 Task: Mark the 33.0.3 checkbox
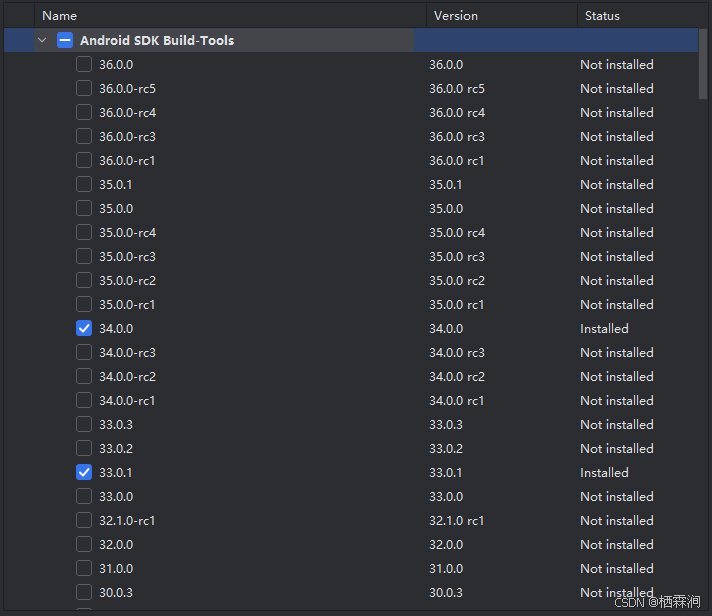[84, 424]
